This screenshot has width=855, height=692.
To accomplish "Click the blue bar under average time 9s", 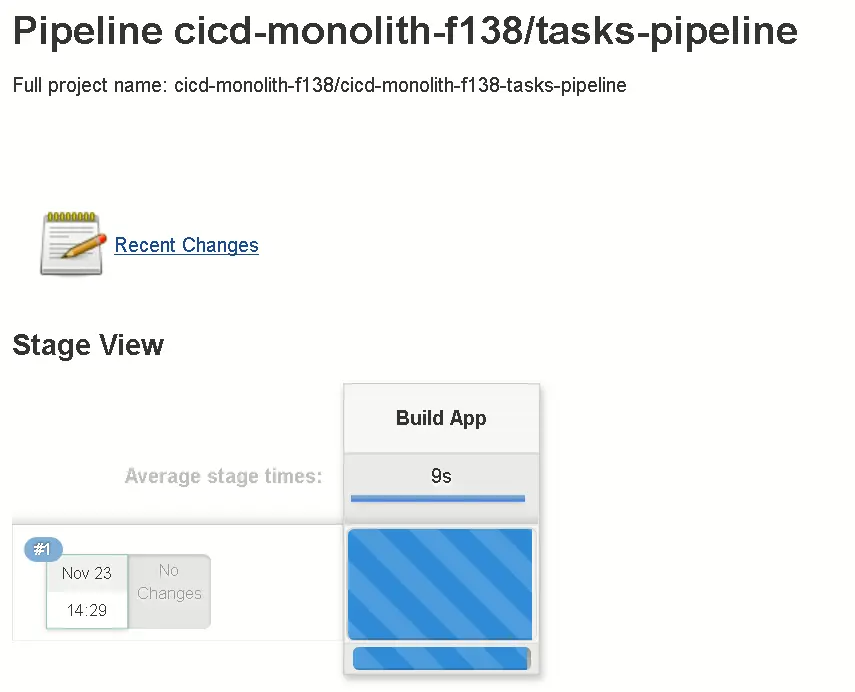I will (x=438, y=498).
